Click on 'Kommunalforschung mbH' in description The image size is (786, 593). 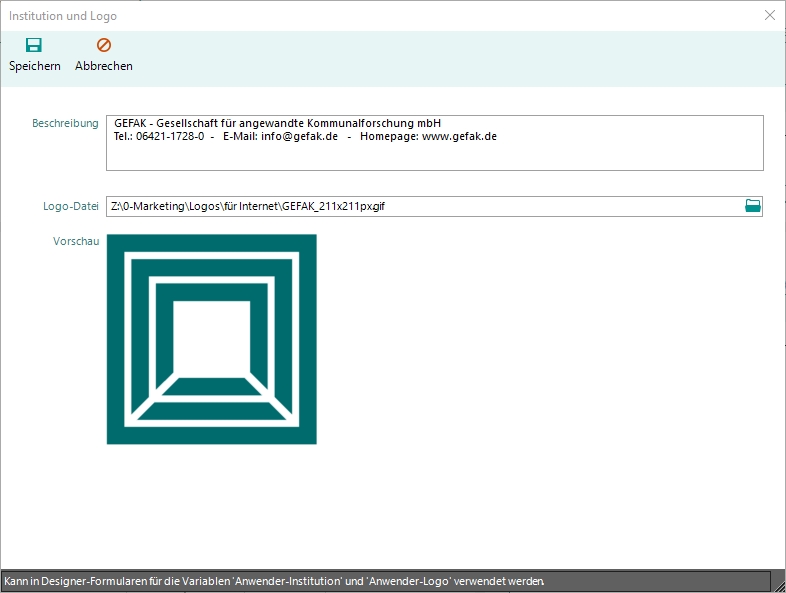tap(384, 123)
